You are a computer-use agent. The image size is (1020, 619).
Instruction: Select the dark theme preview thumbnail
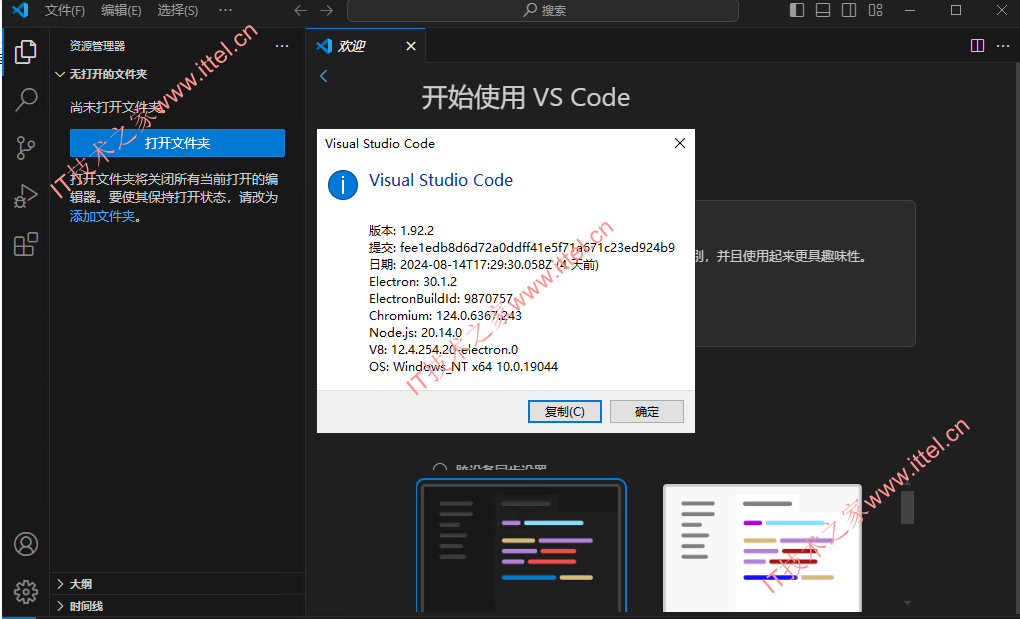(x=521, y=546)
